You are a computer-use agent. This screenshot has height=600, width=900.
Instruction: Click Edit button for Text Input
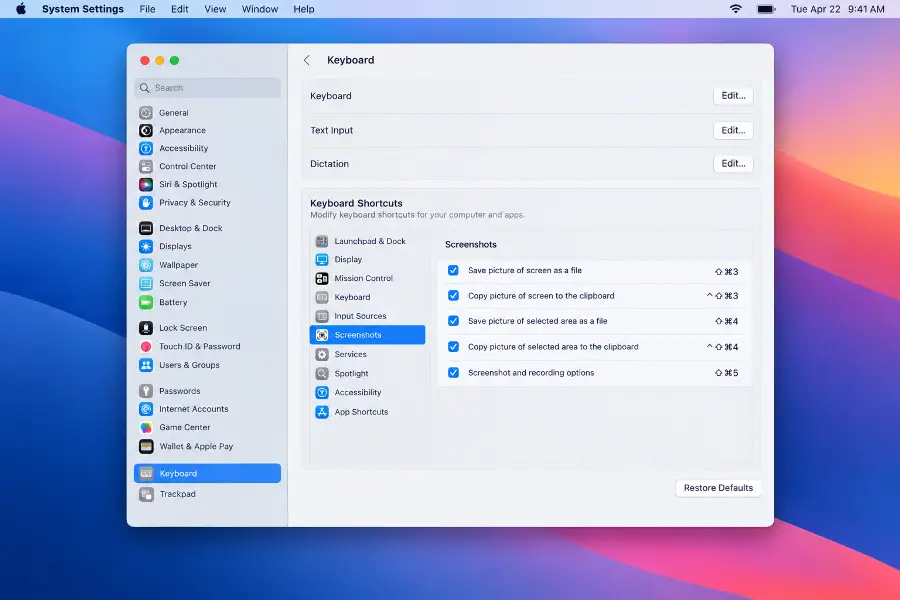[733, 130]
